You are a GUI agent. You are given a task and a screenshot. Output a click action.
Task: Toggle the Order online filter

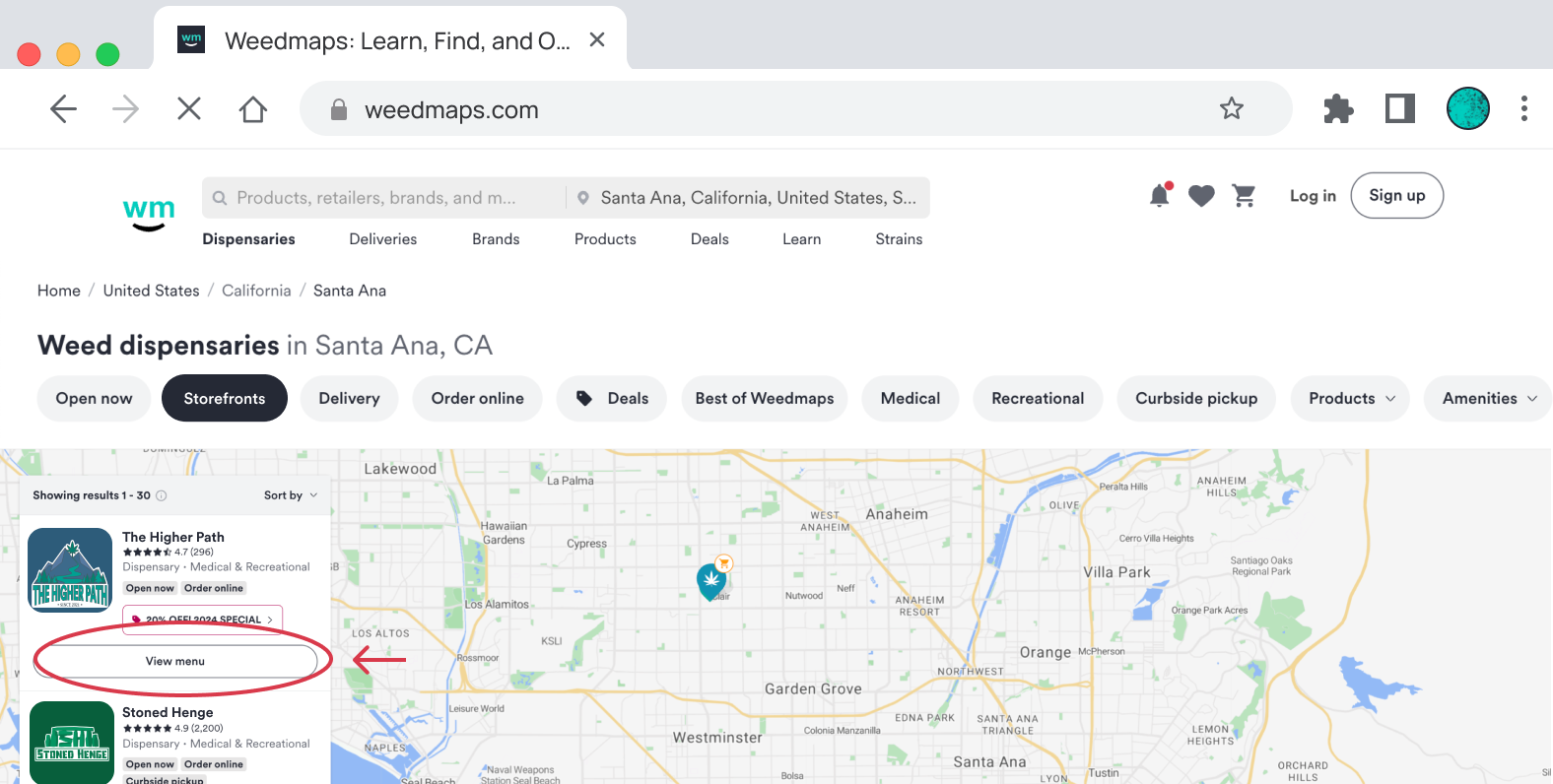[478, 398]
